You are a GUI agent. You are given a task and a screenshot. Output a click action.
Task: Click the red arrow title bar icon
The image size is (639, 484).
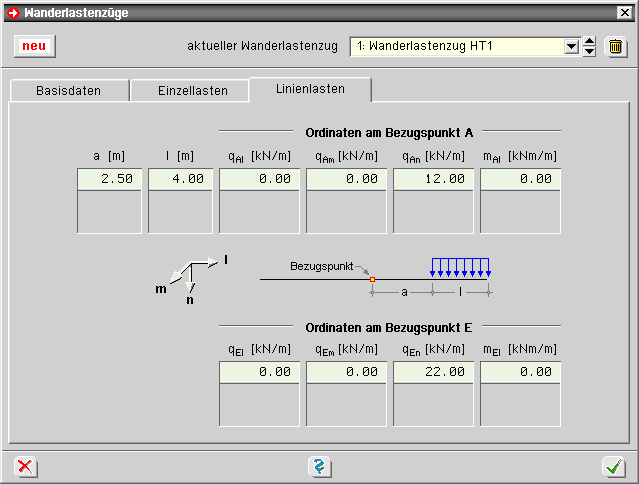12,12
